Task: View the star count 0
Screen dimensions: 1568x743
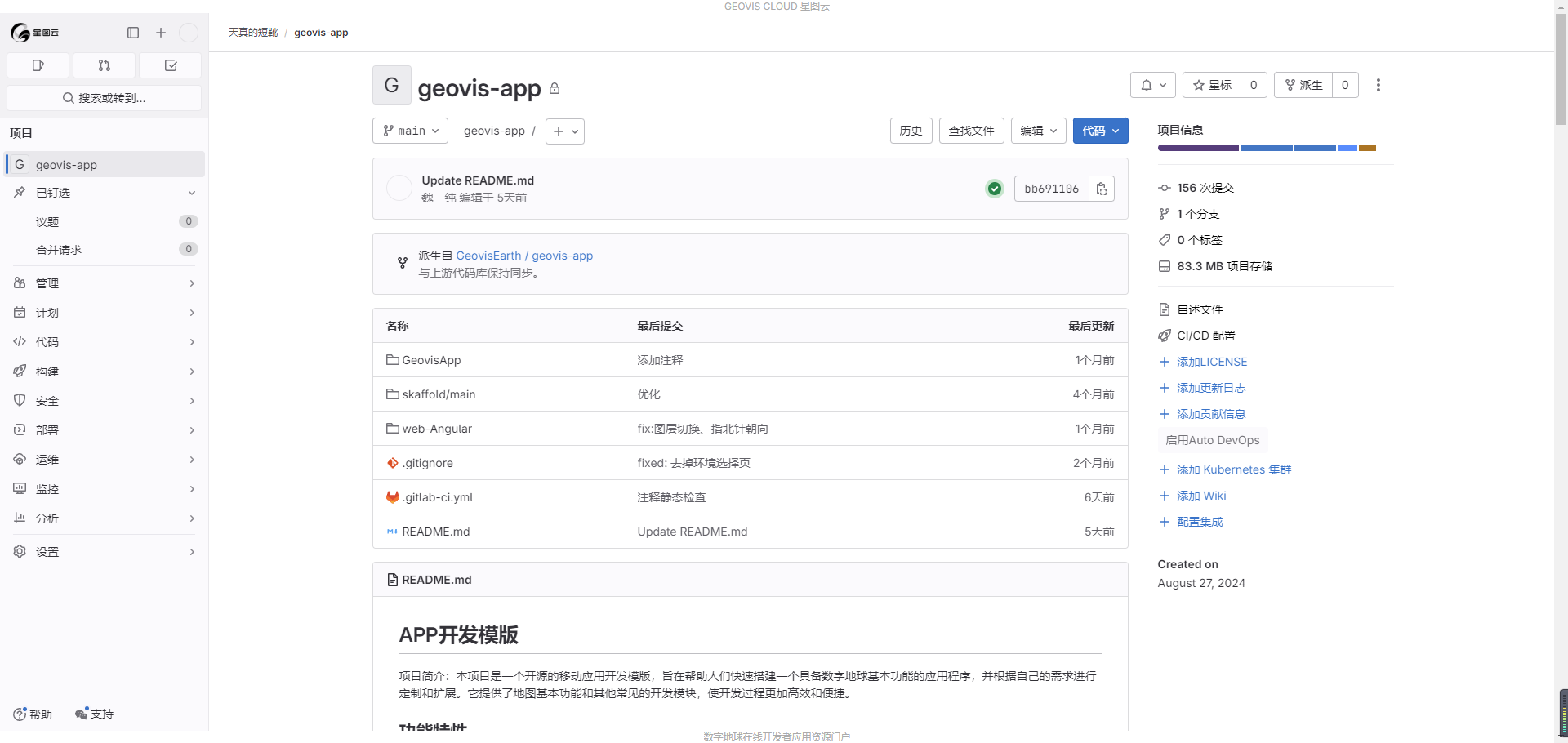Action: pos(1254,85)
